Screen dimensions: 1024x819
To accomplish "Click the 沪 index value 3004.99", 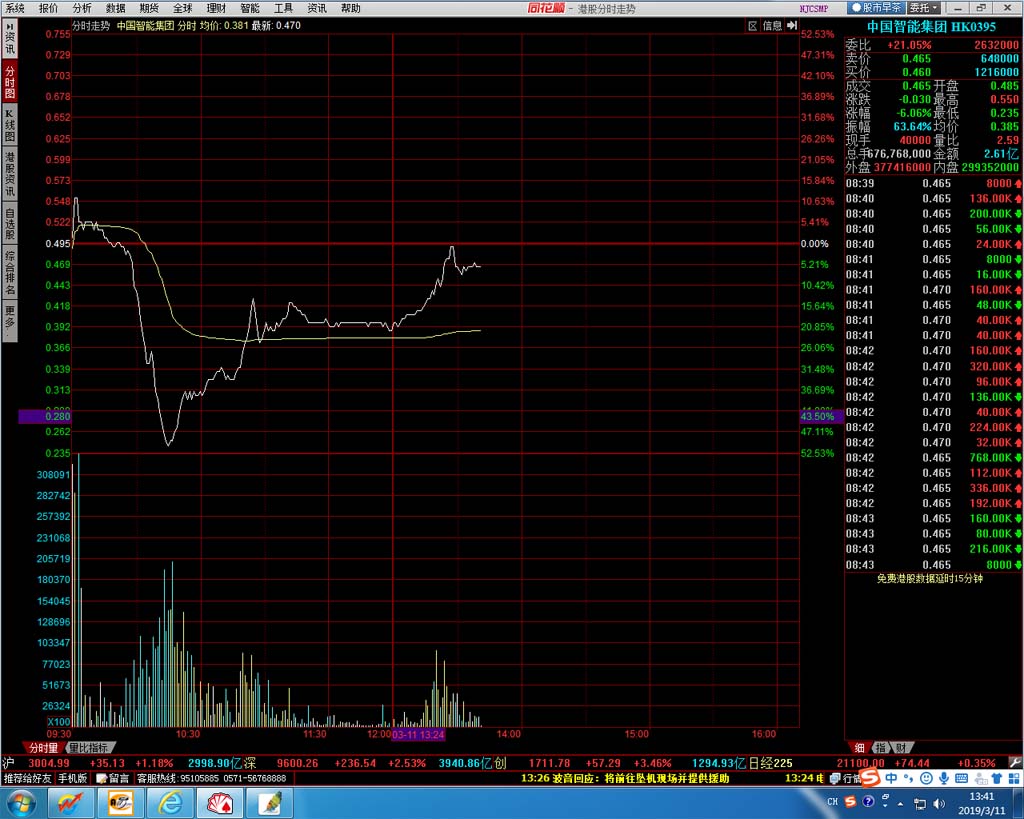I will [x=49, y=763].
